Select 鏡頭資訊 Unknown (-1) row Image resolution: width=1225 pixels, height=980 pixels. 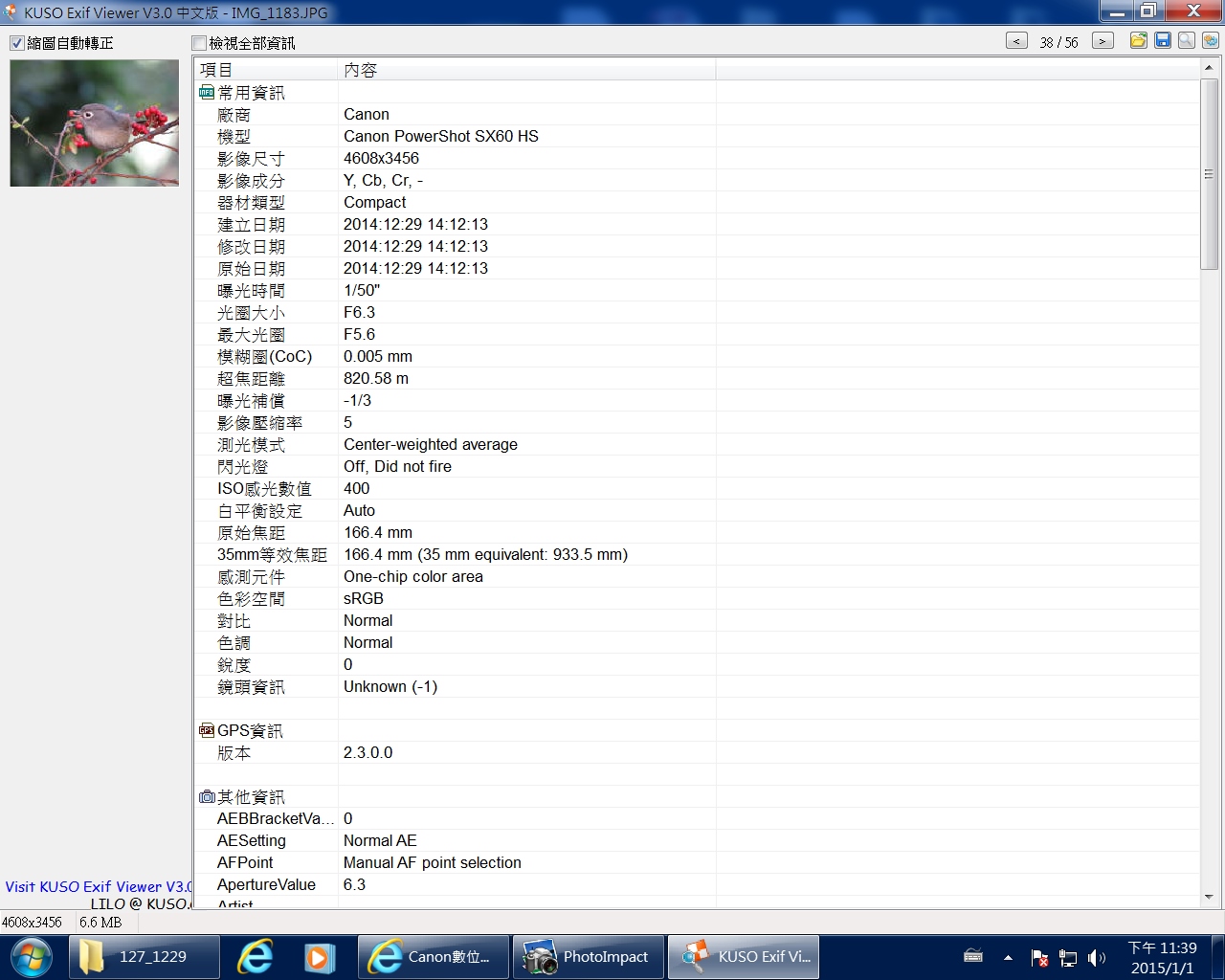[x=696, y=686]
